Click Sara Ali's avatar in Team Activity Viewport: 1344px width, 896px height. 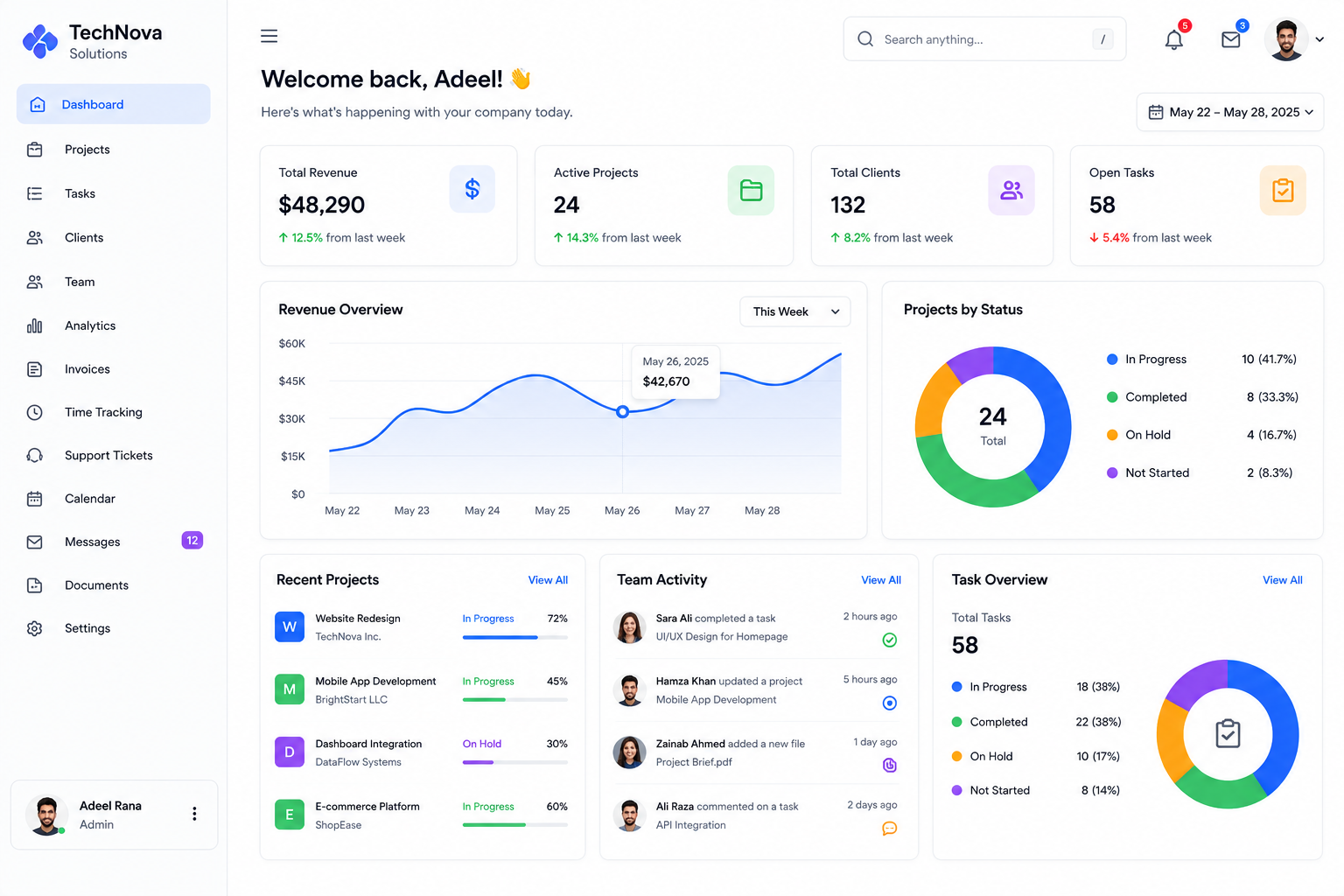[629, 627]
